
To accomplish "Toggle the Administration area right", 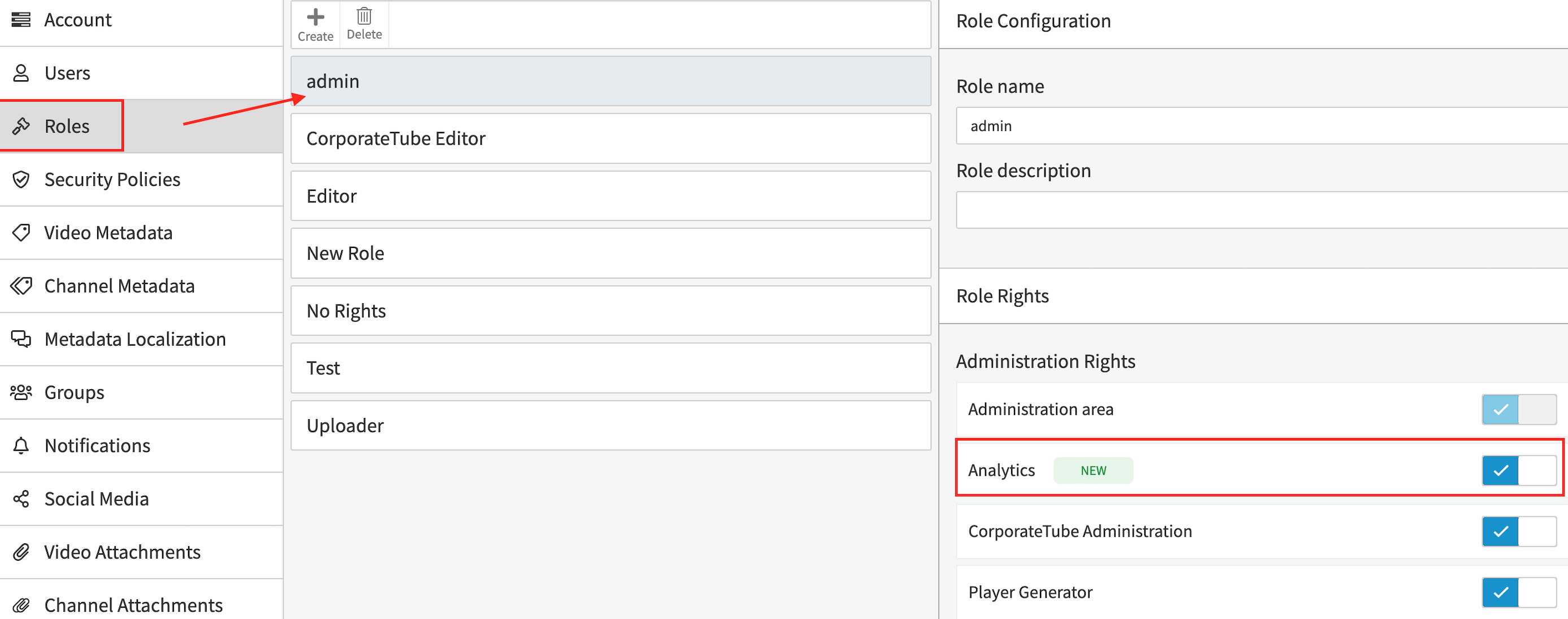I will (x=1519, y=409).
